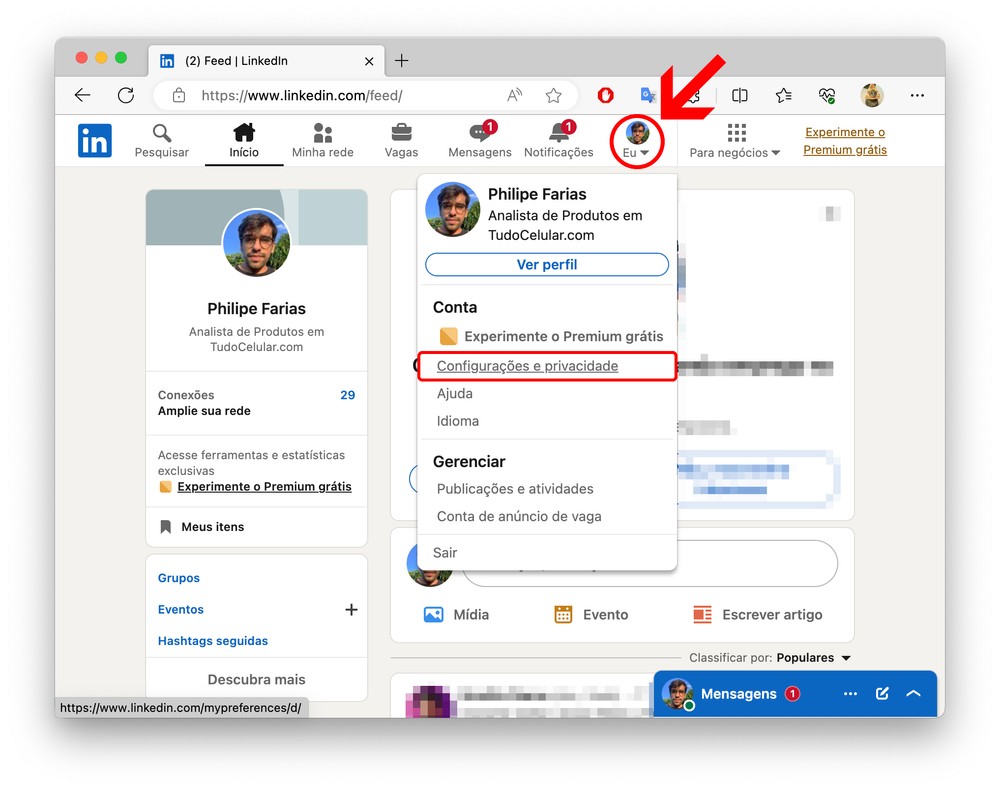Open Experimente o Premium grátis top link

tap(845, 141)
